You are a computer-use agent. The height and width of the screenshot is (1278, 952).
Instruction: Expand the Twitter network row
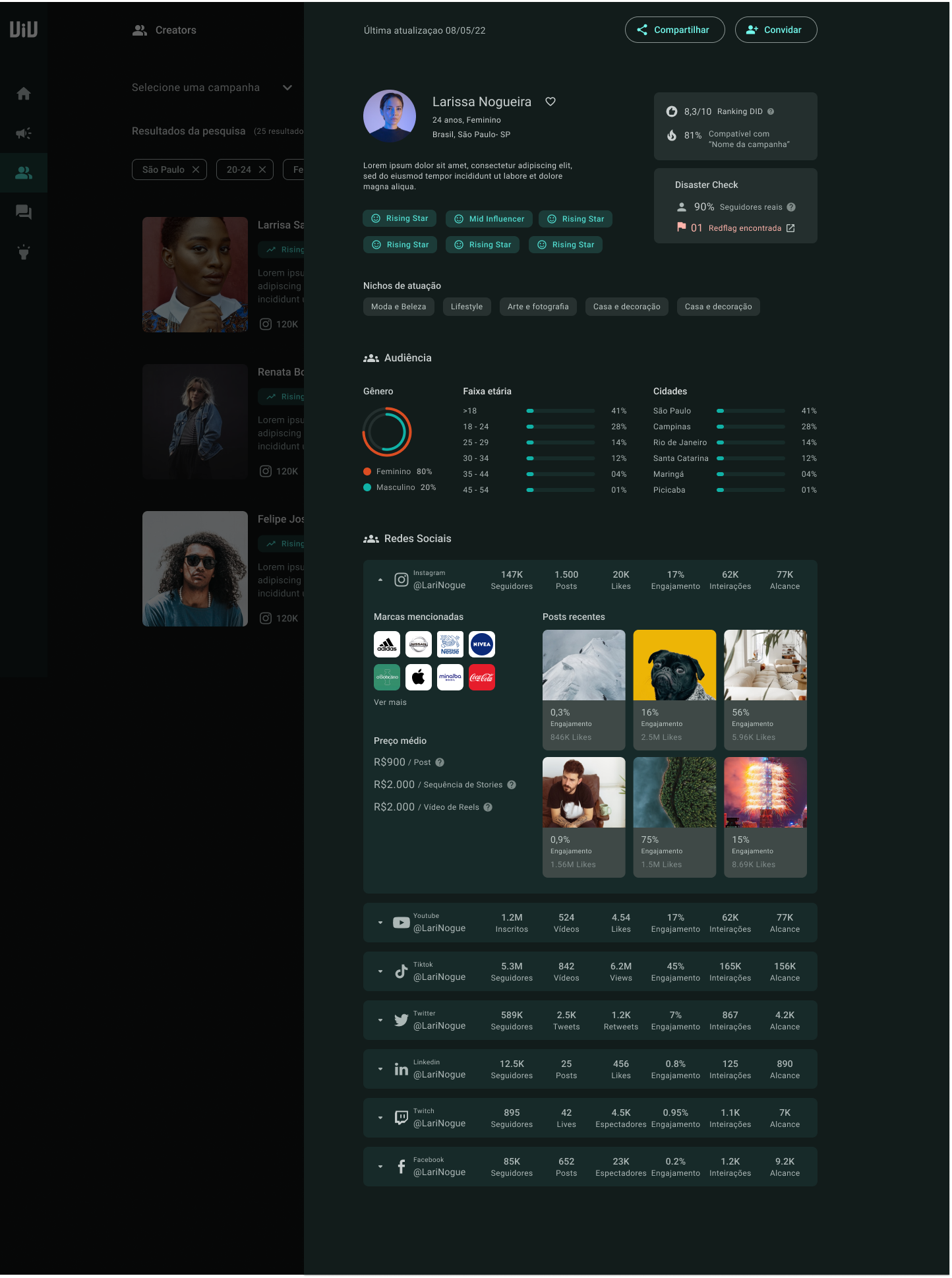pos(380,1020)
